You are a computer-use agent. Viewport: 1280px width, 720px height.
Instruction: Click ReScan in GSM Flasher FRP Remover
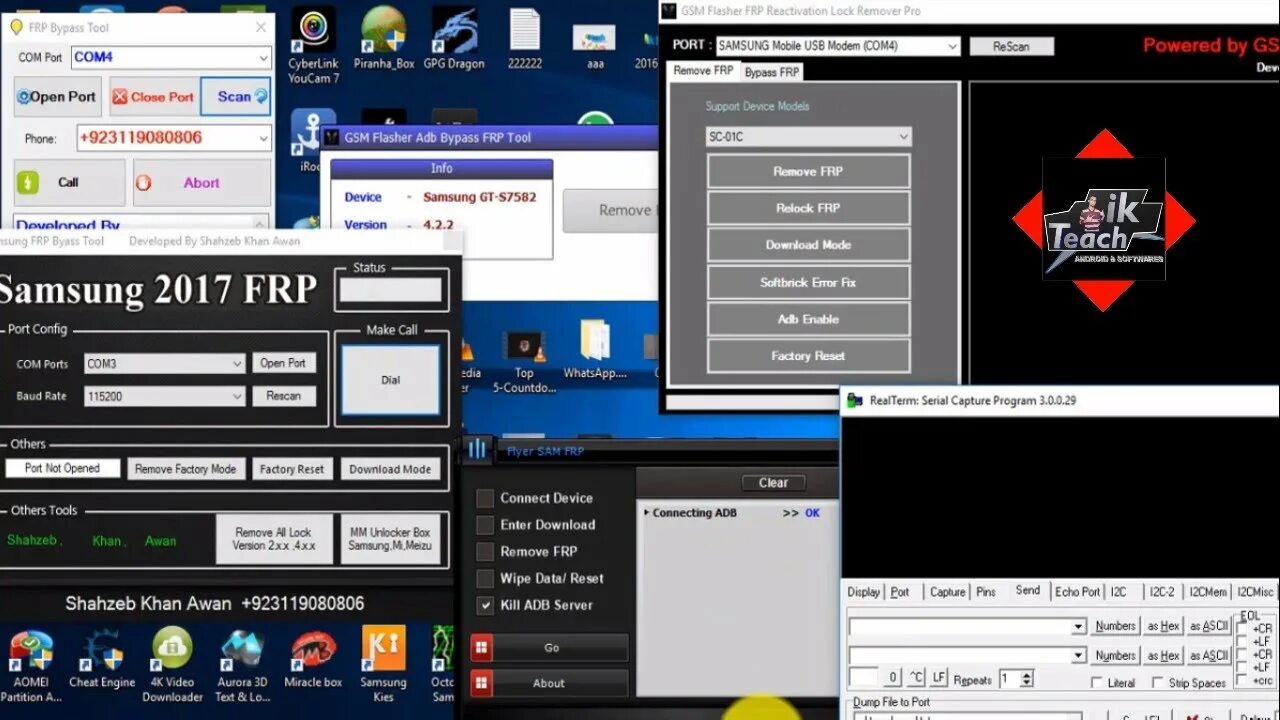(x=1011, y=46)
